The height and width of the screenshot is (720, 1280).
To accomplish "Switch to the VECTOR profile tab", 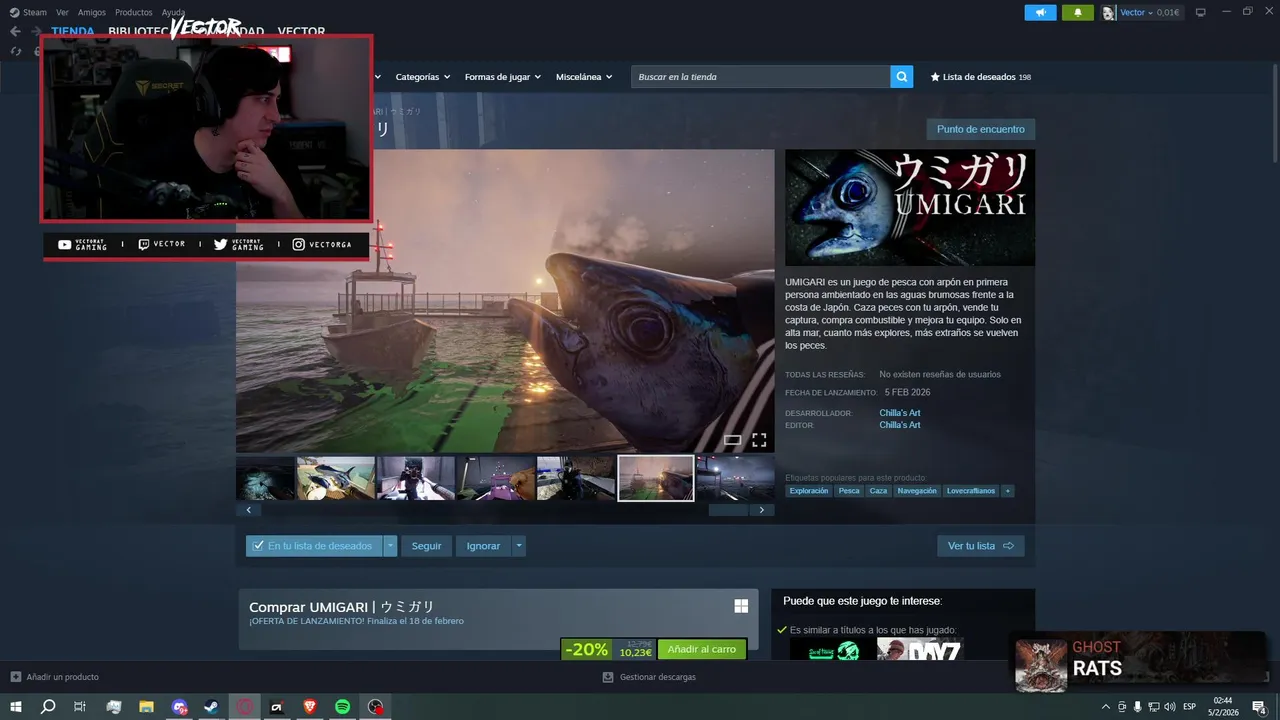I will click(x=301, y=32).
